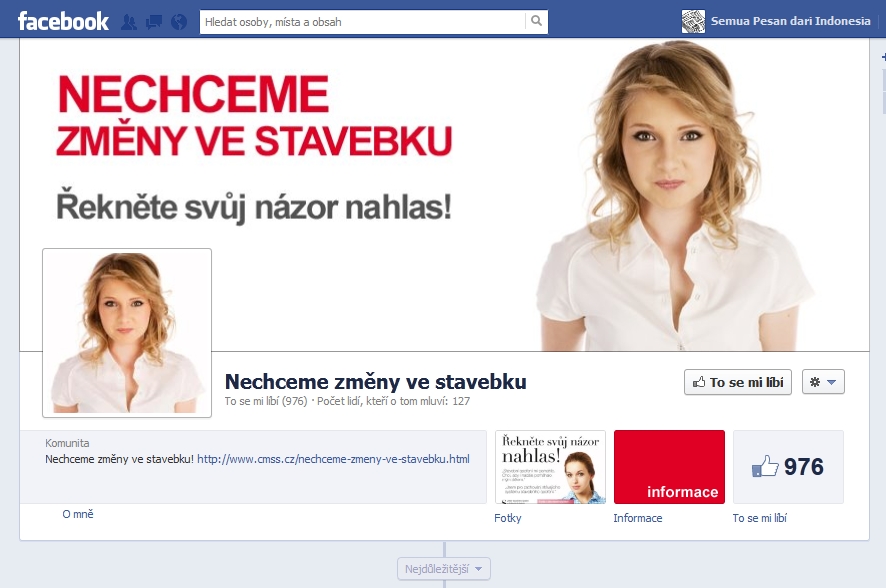Open the cmss.cz nechcete-zmeny-ve-stavebku link
The image size is (886, 588).
click(333, 459)
